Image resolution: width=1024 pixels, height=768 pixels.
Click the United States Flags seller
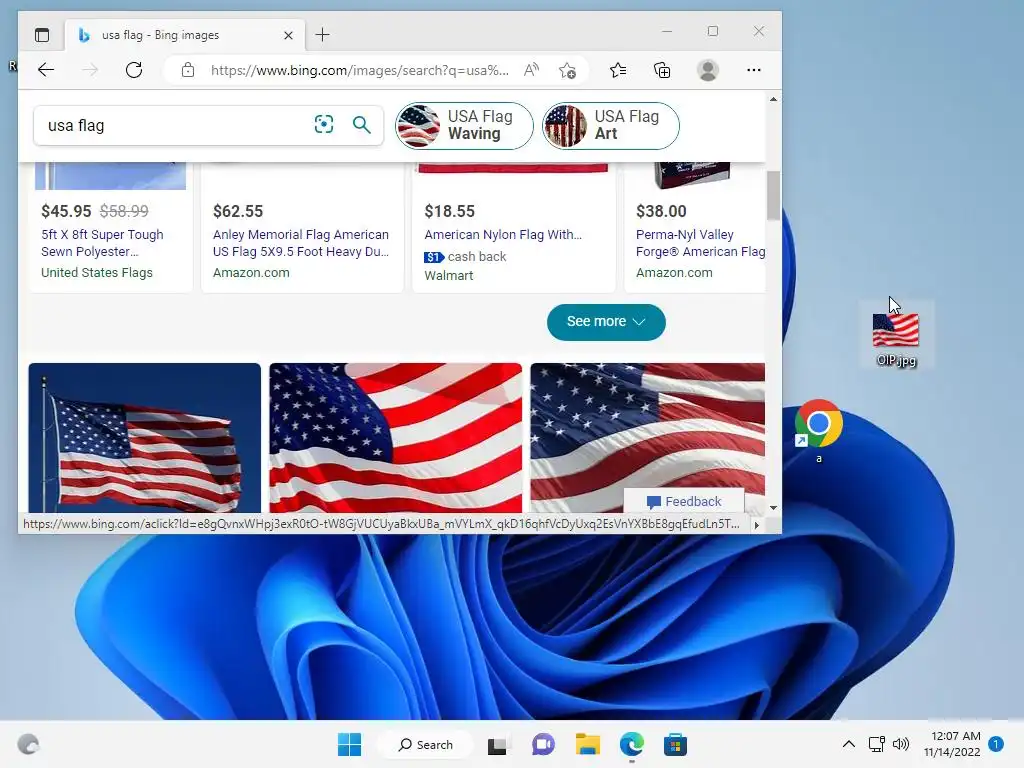(x=97, y=272)
